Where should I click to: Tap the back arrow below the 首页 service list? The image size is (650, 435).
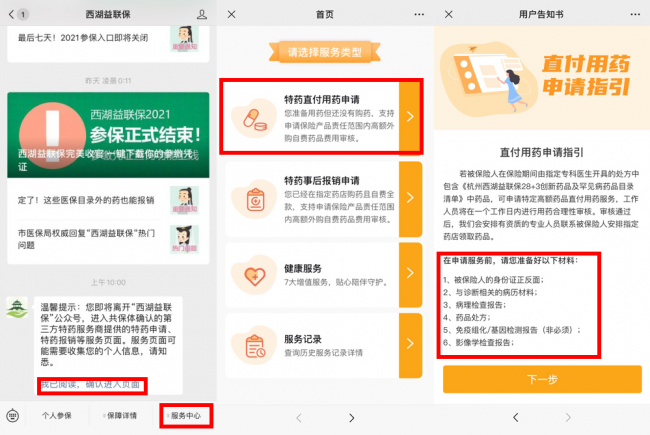tap(296, 416)
